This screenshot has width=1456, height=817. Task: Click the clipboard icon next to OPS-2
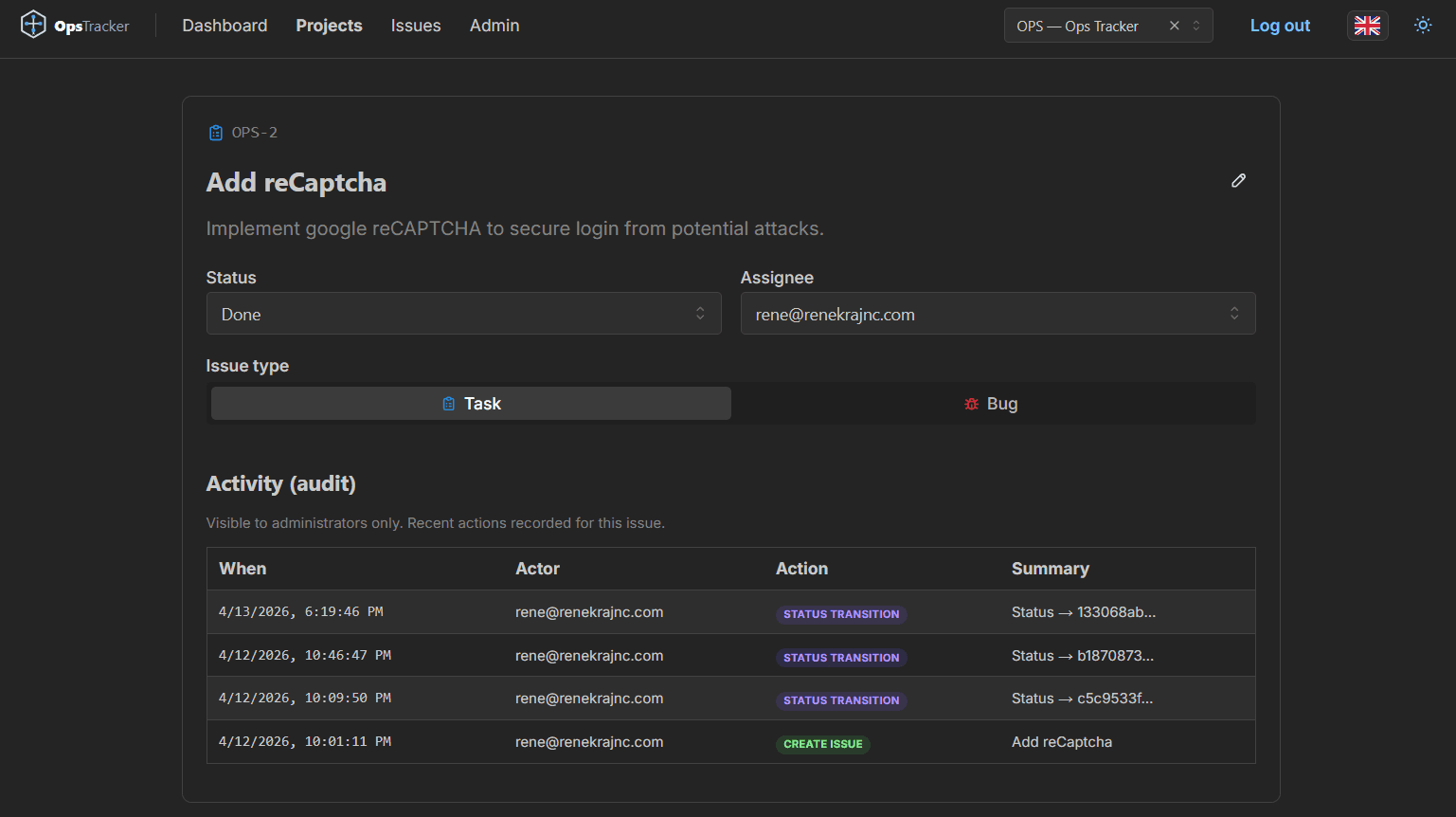coord(216,132)
